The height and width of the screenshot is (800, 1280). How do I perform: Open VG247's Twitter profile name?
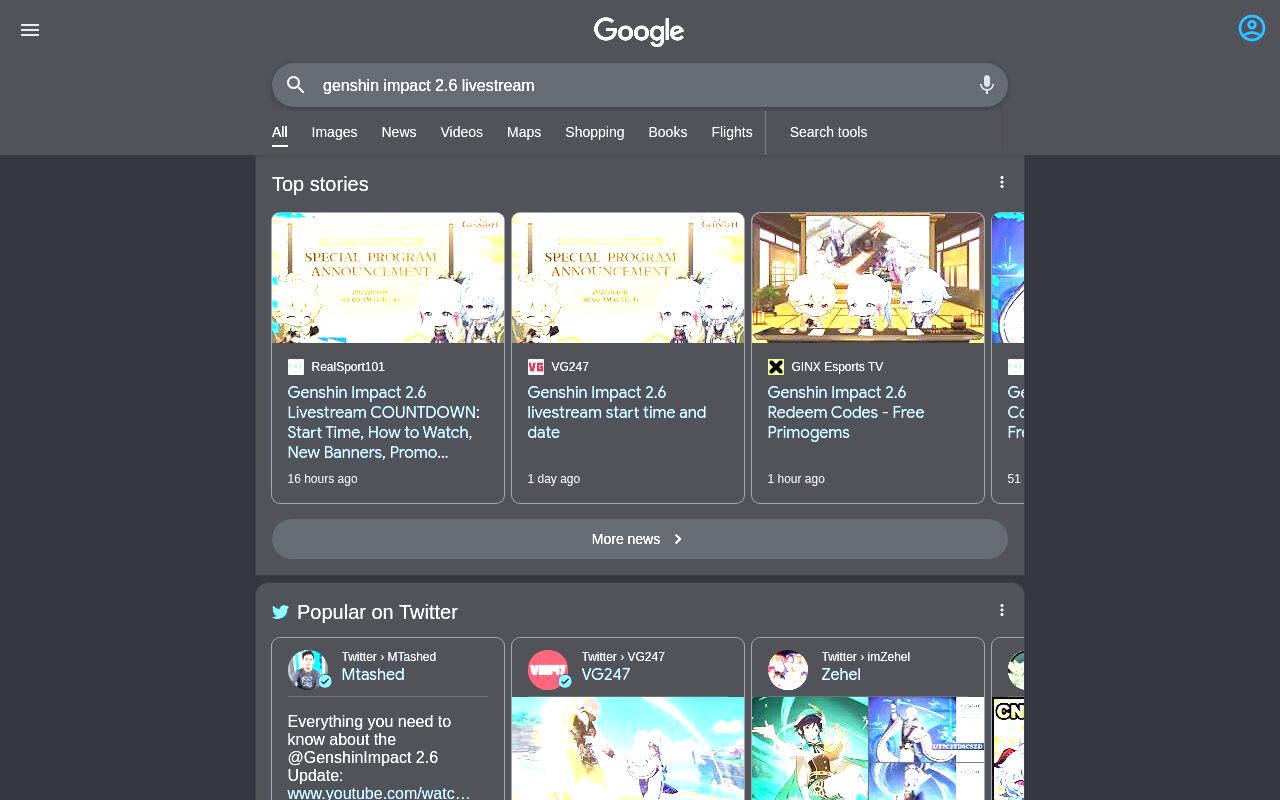606,675
